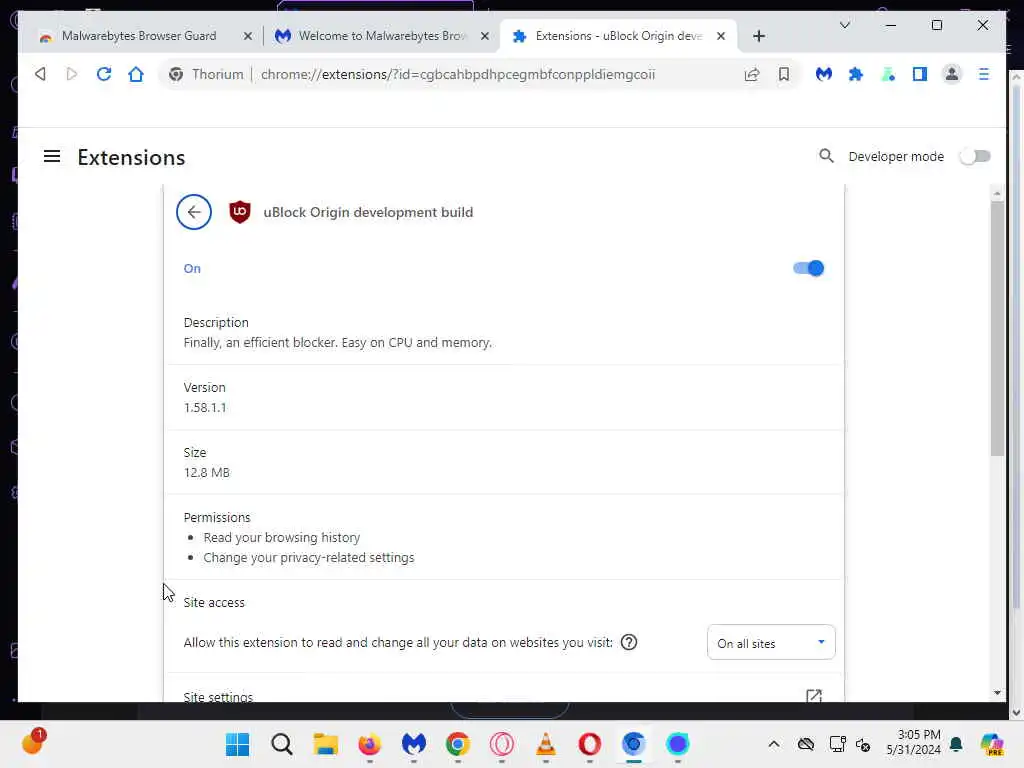Open Malwarebytes Browser Guard toolbar extension
The width and height of the screenshot is (1024, 768).
(x=824, y=74)
